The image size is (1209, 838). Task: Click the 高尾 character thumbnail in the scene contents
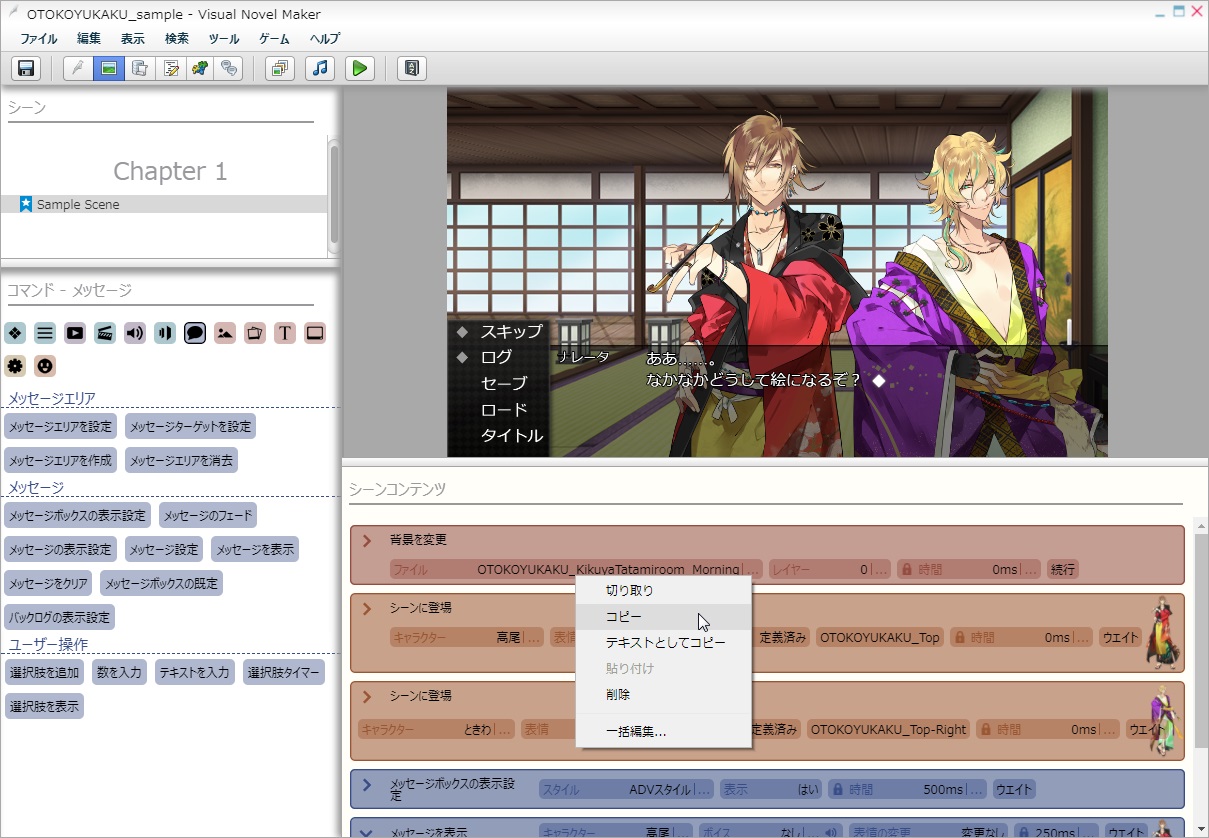pos(1163,632)
